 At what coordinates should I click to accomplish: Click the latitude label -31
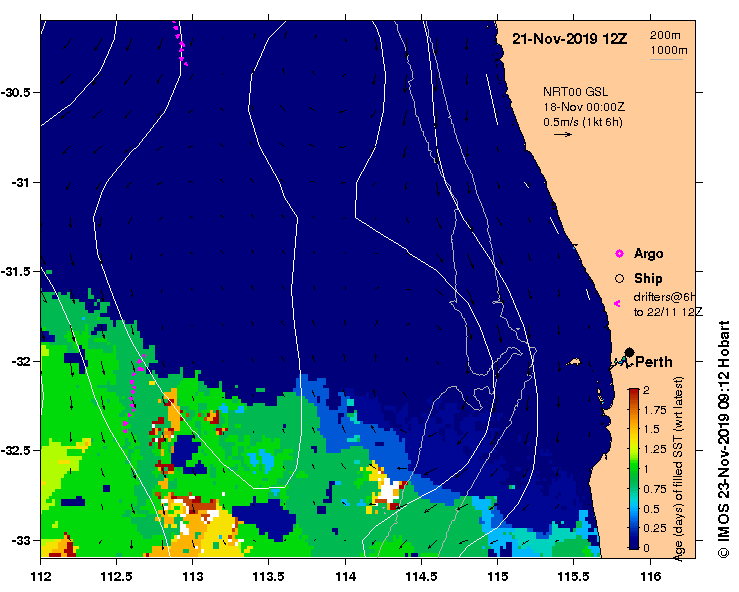click(x=20, y=182)
